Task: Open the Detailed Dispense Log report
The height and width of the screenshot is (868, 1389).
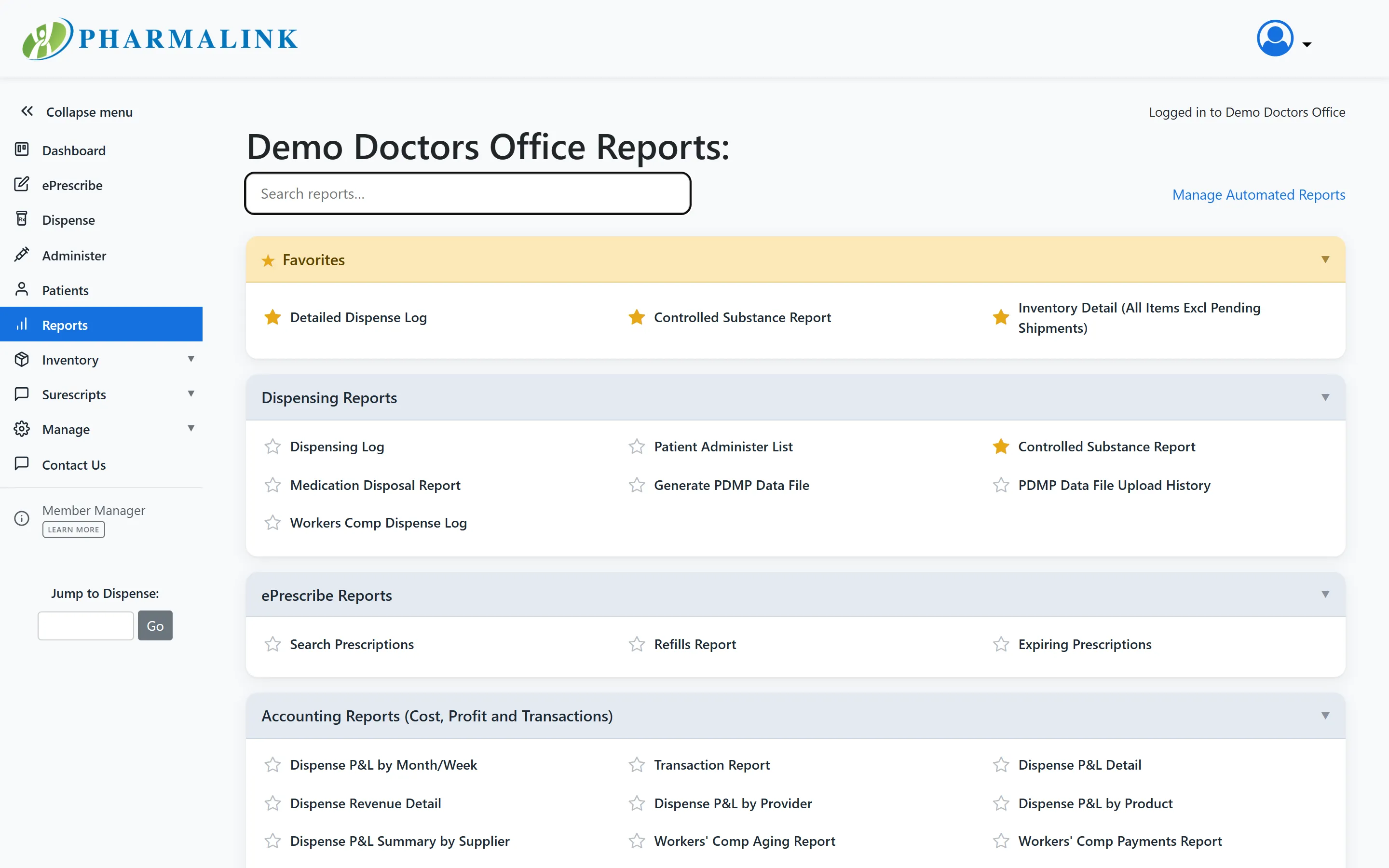Action: coord(358,317)
